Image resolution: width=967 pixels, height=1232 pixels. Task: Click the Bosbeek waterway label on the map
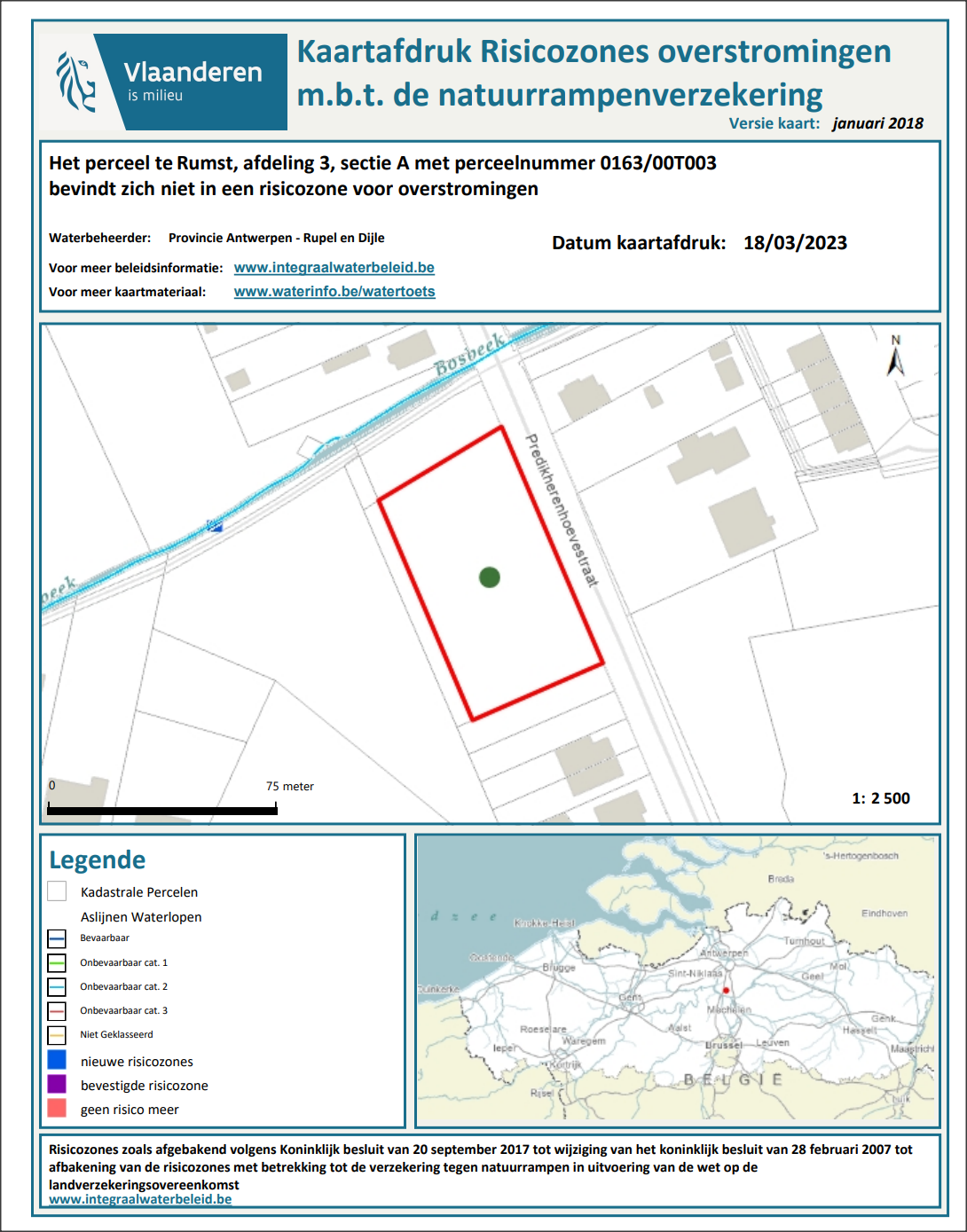point(469,355)
